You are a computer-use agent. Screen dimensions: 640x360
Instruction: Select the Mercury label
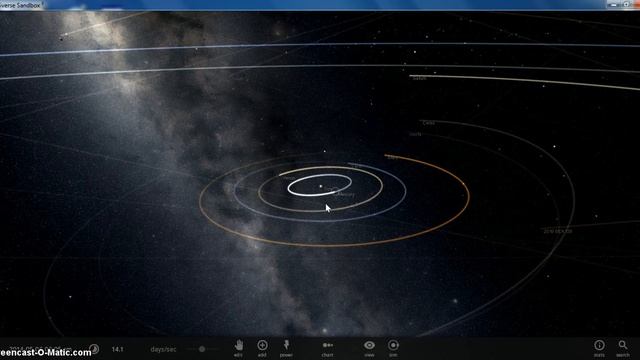pyautogui.click(x=345, y=195)
